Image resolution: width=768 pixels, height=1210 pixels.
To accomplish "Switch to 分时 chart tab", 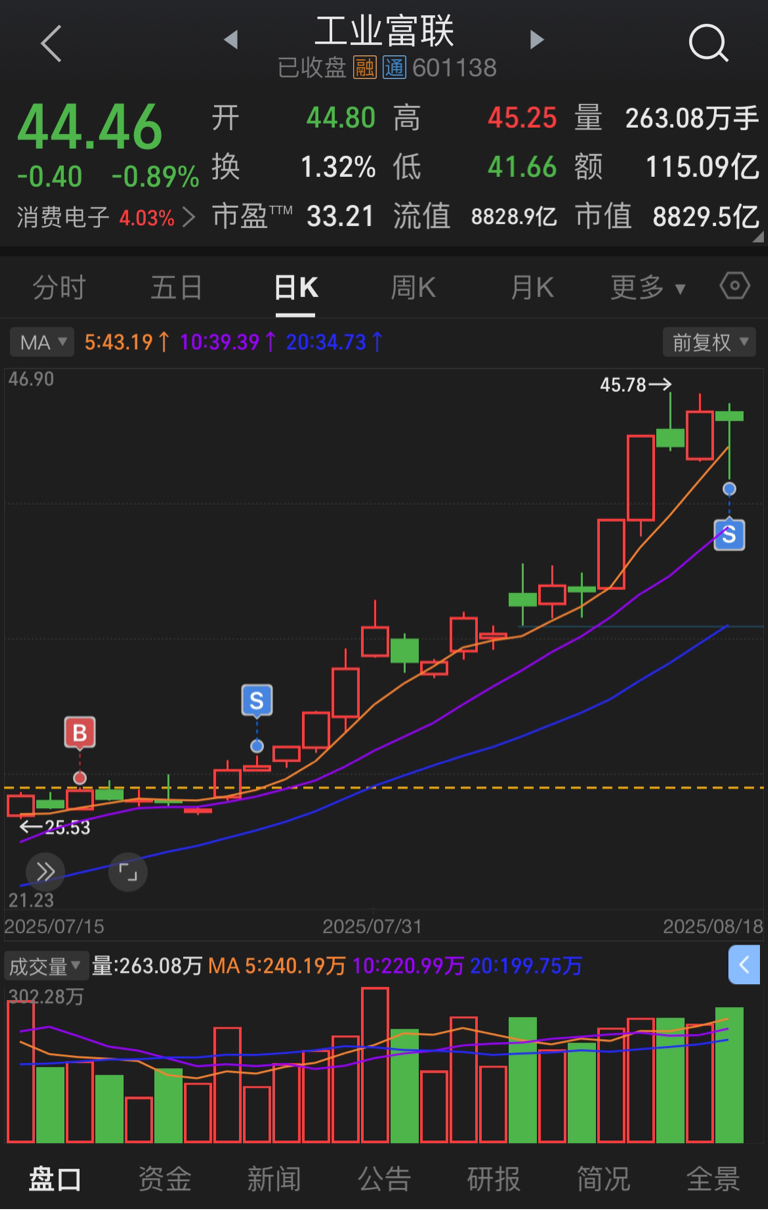I will tap(59, 288).
